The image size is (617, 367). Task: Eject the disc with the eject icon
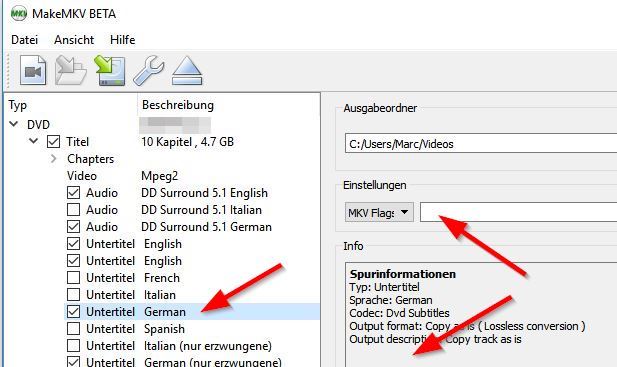[x=187, y=71]
